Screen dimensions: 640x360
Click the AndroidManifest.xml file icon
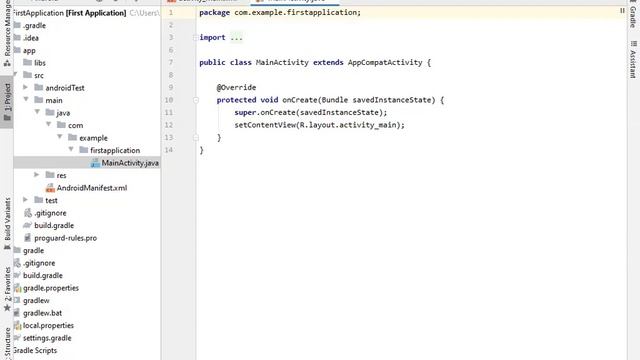[50, 188]
